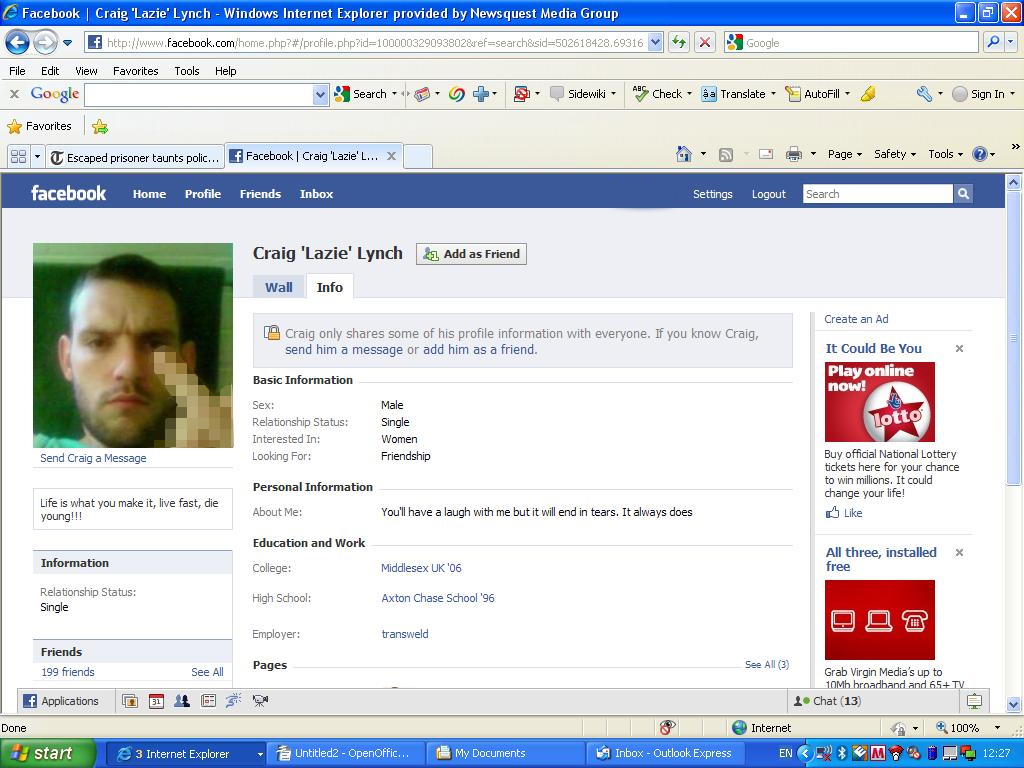Open the 199 friends link
The height and width of the screenshot is (768, 1024).
[68, 672]
